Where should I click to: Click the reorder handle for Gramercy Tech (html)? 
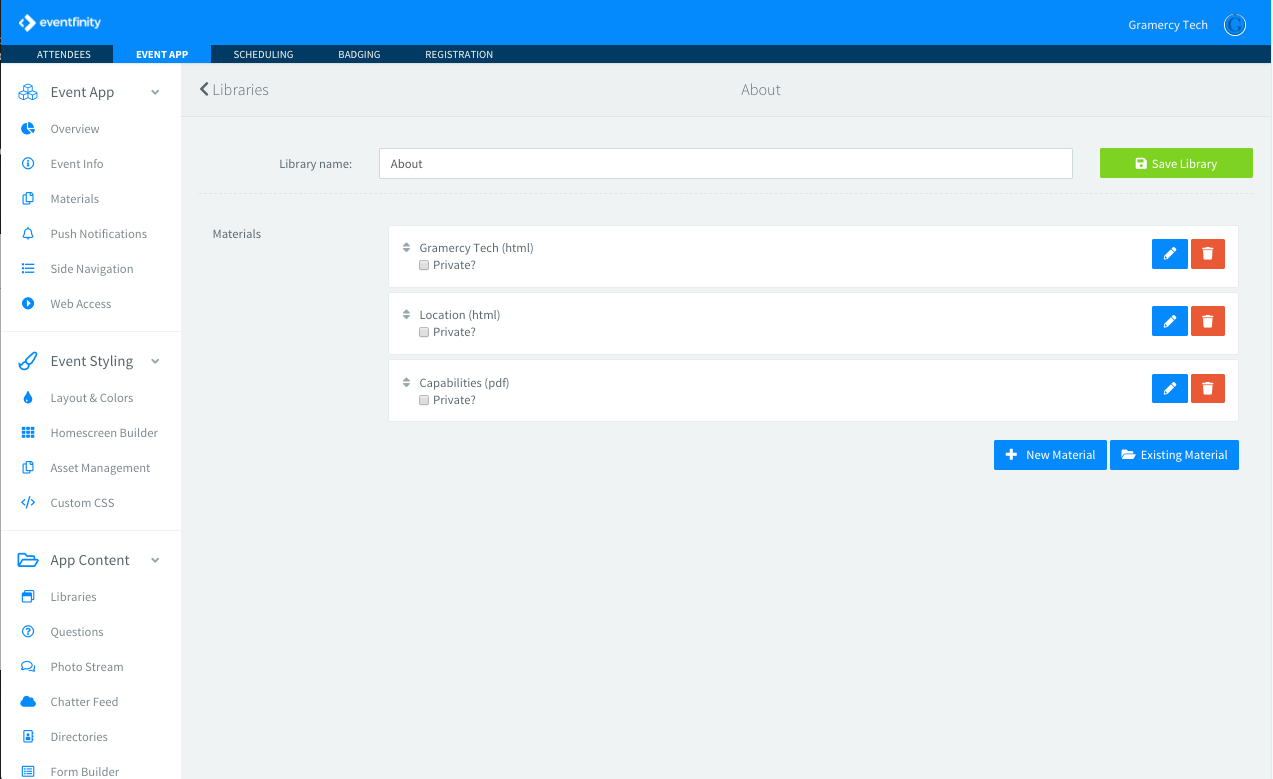[x=406, y=247]
